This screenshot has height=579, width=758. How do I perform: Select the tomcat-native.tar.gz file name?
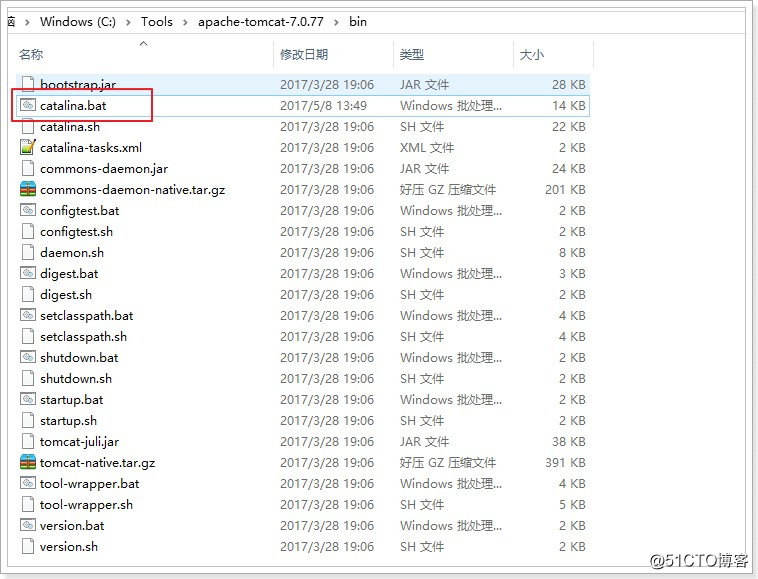coord(97,463)
